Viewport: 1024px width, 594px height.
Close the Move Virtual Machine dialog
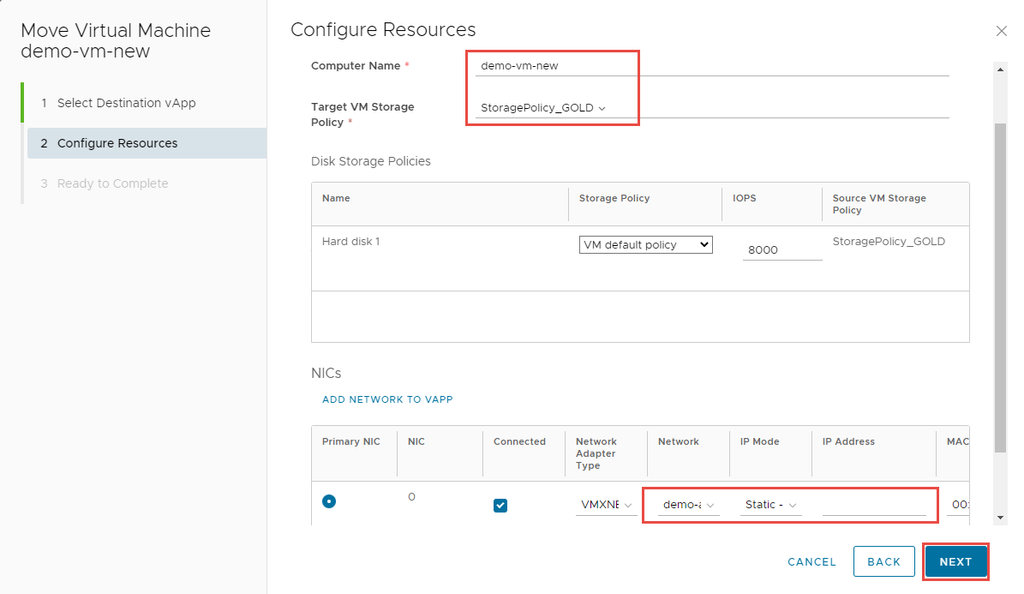(1001, 31)
